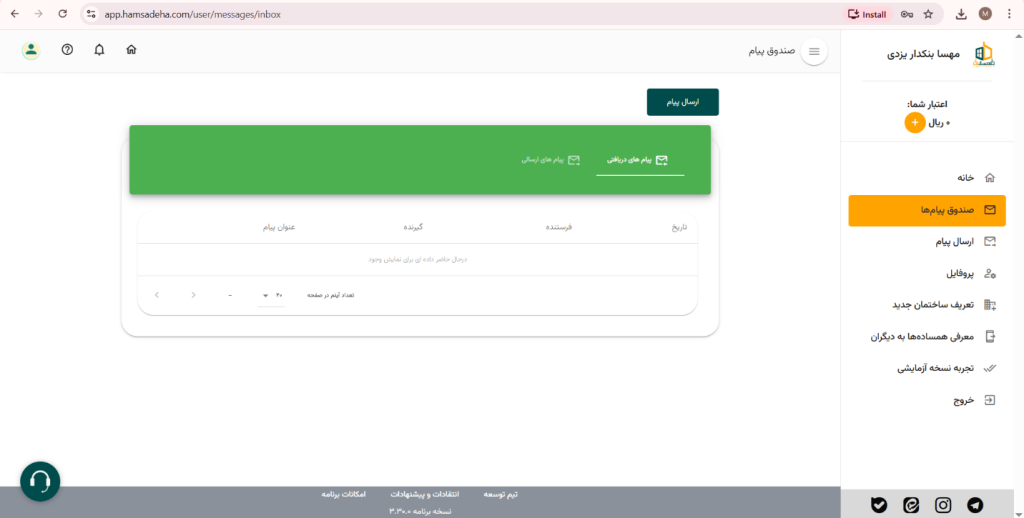Open the browser downloads icon
The height and width of the screenshot is (518, 1024).
pyautogui.click(x=961, y=14)
